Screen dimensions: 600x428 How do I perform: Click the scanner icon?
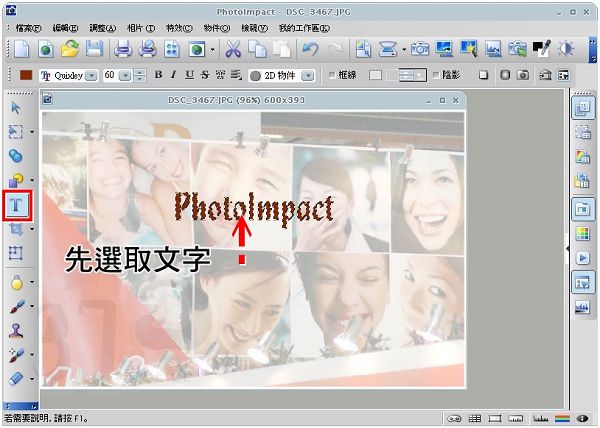click(x=388, y=49)
